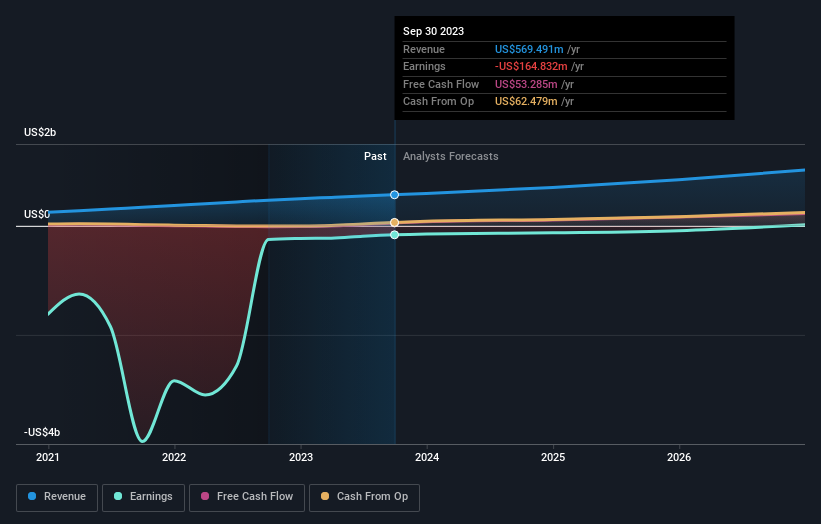Click the Sep 30 2023 tooltip date
821x524 pixels.
pos(434,31)
